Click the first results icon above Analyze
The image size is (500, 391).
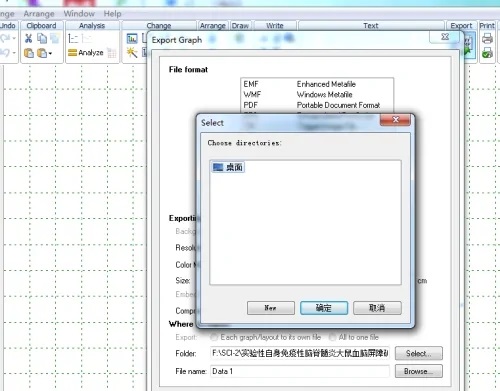point(73,39)
